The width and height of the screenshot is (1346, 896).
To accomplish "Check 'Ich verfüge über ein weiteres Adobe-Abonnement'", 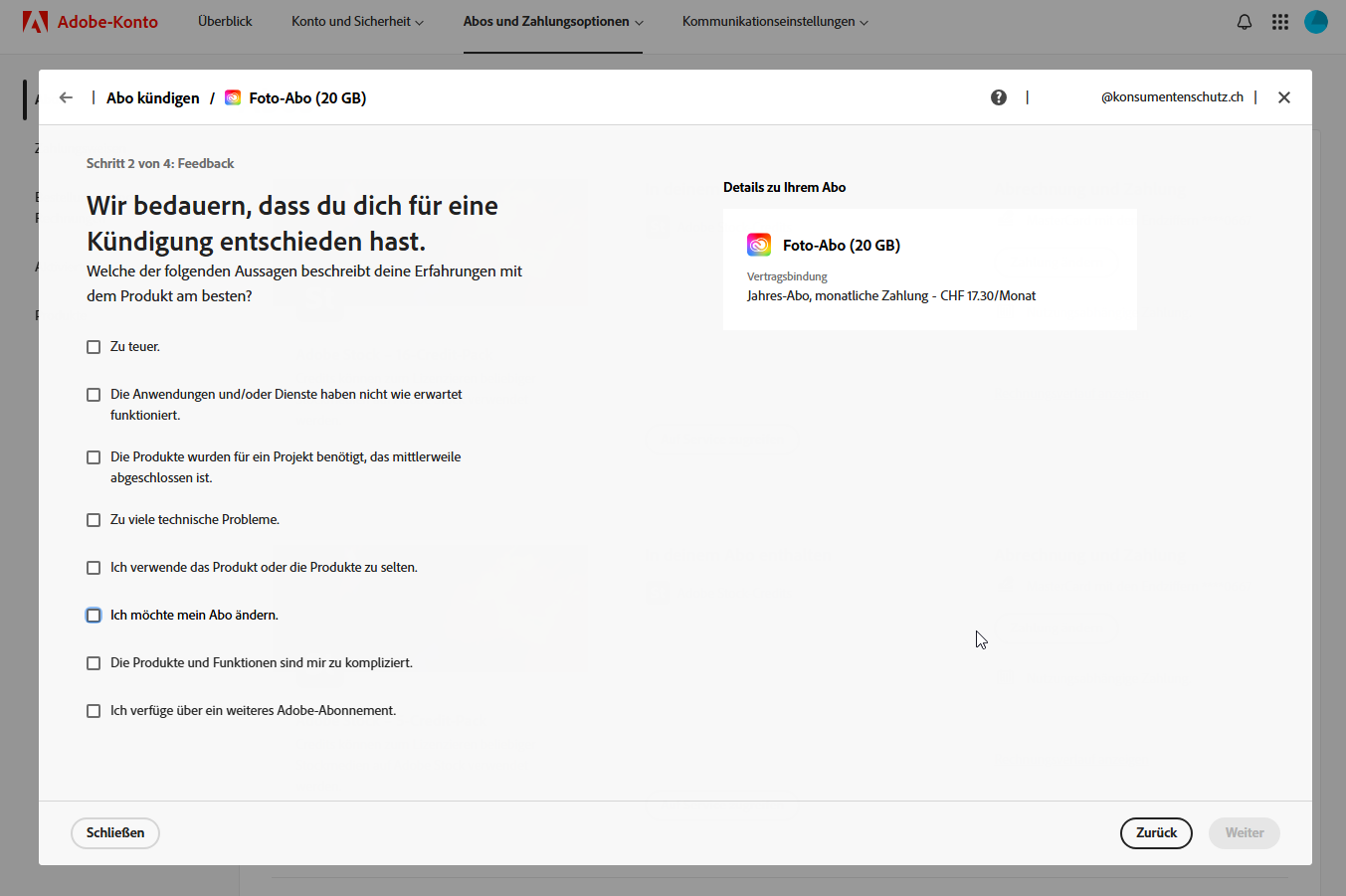I will pyautogui.click(x=94, y=711).
